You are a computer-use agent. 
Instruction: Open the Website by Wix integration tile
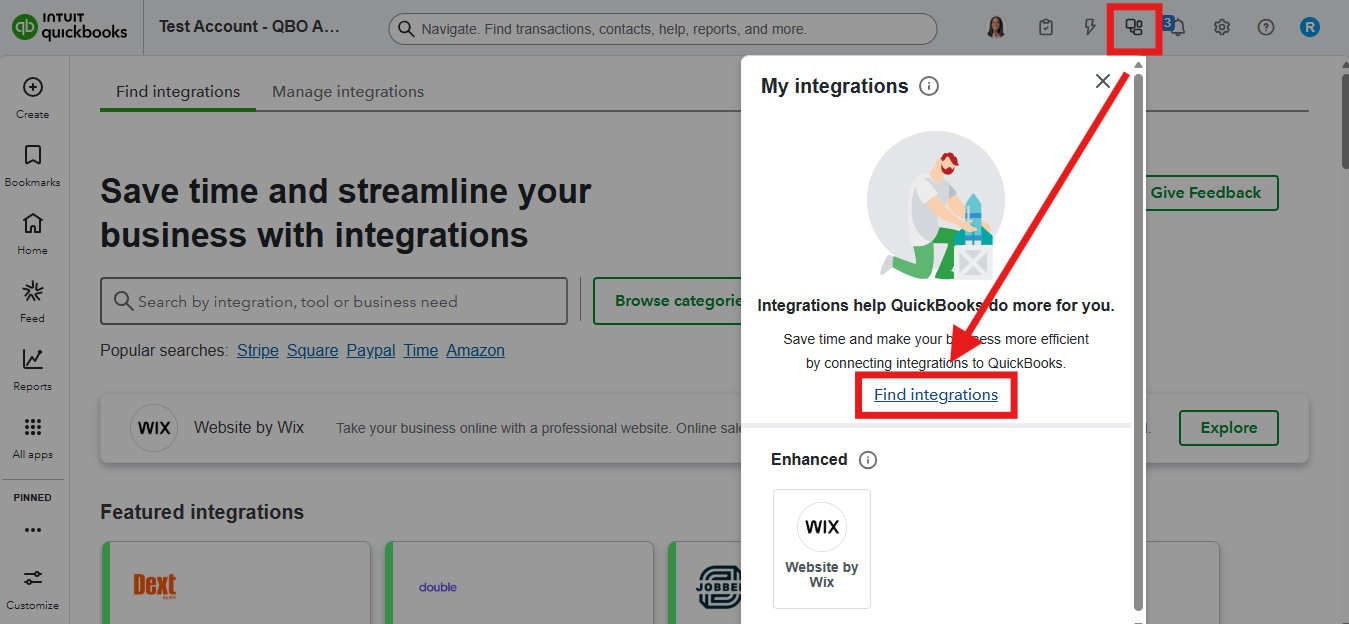pos(822,548)
